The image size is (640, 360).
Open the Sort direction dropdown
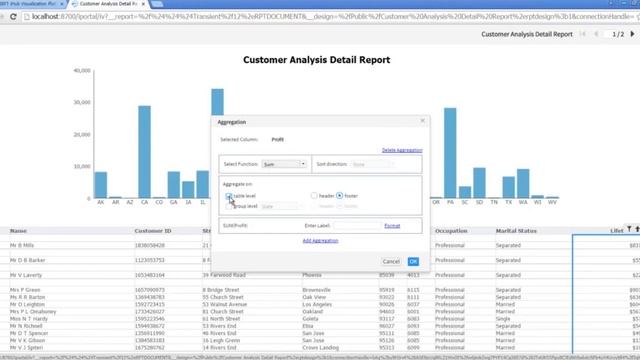pyautogui.click(x=373, y=164)
